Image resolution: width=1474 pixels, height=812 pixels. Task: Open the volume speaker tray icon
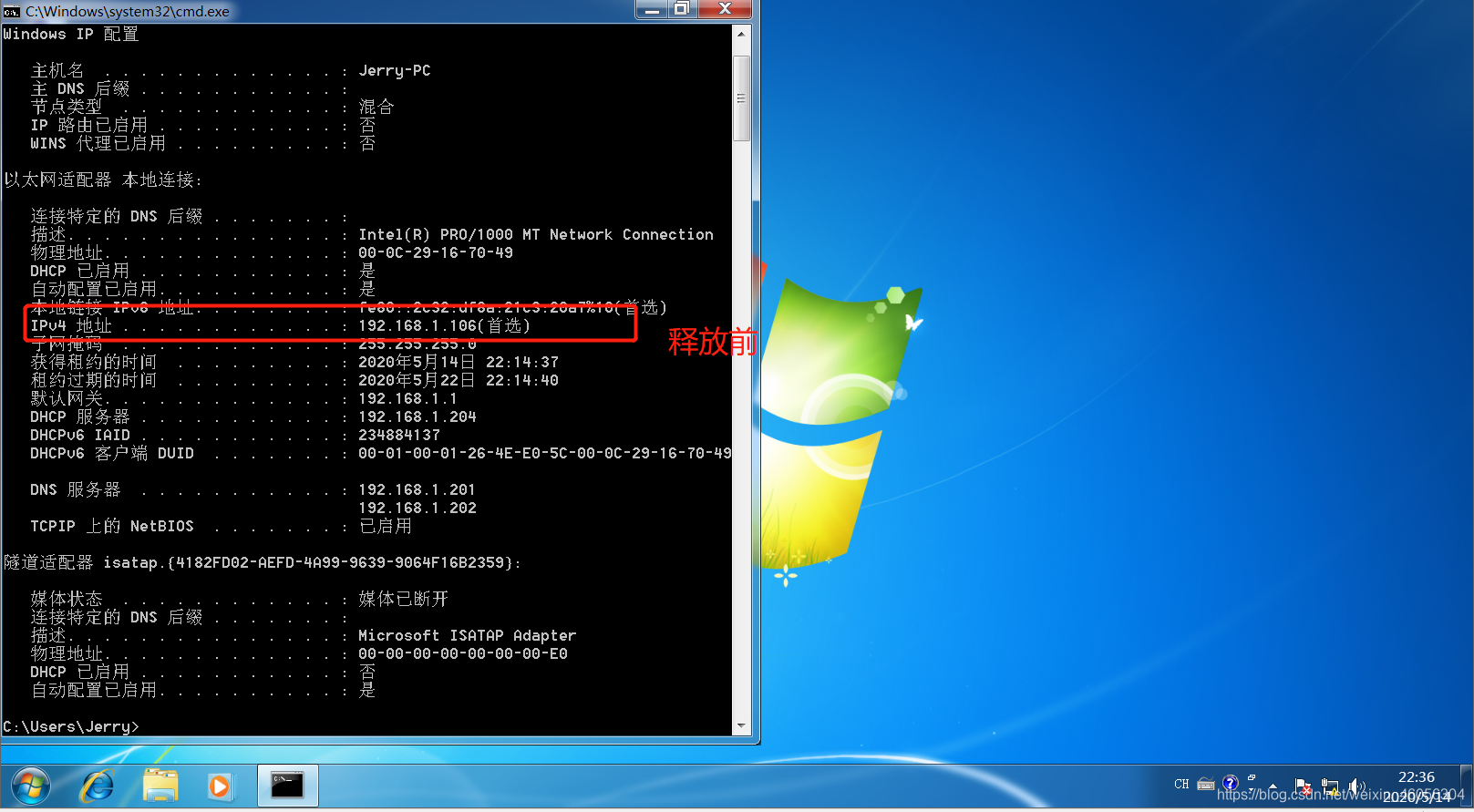point(1357,786)
